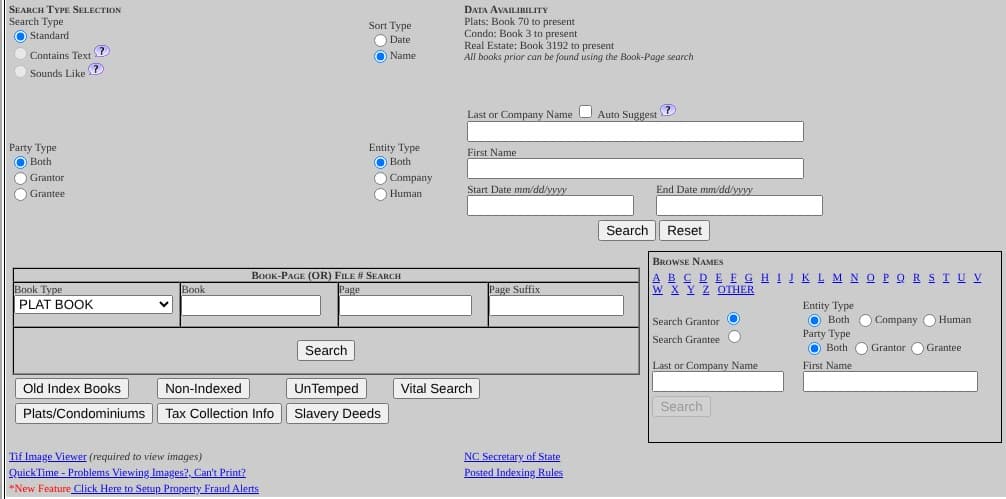The image size is (1006, 499).
Task: Browse names starting with D
Action: click(x=703, y=278)
